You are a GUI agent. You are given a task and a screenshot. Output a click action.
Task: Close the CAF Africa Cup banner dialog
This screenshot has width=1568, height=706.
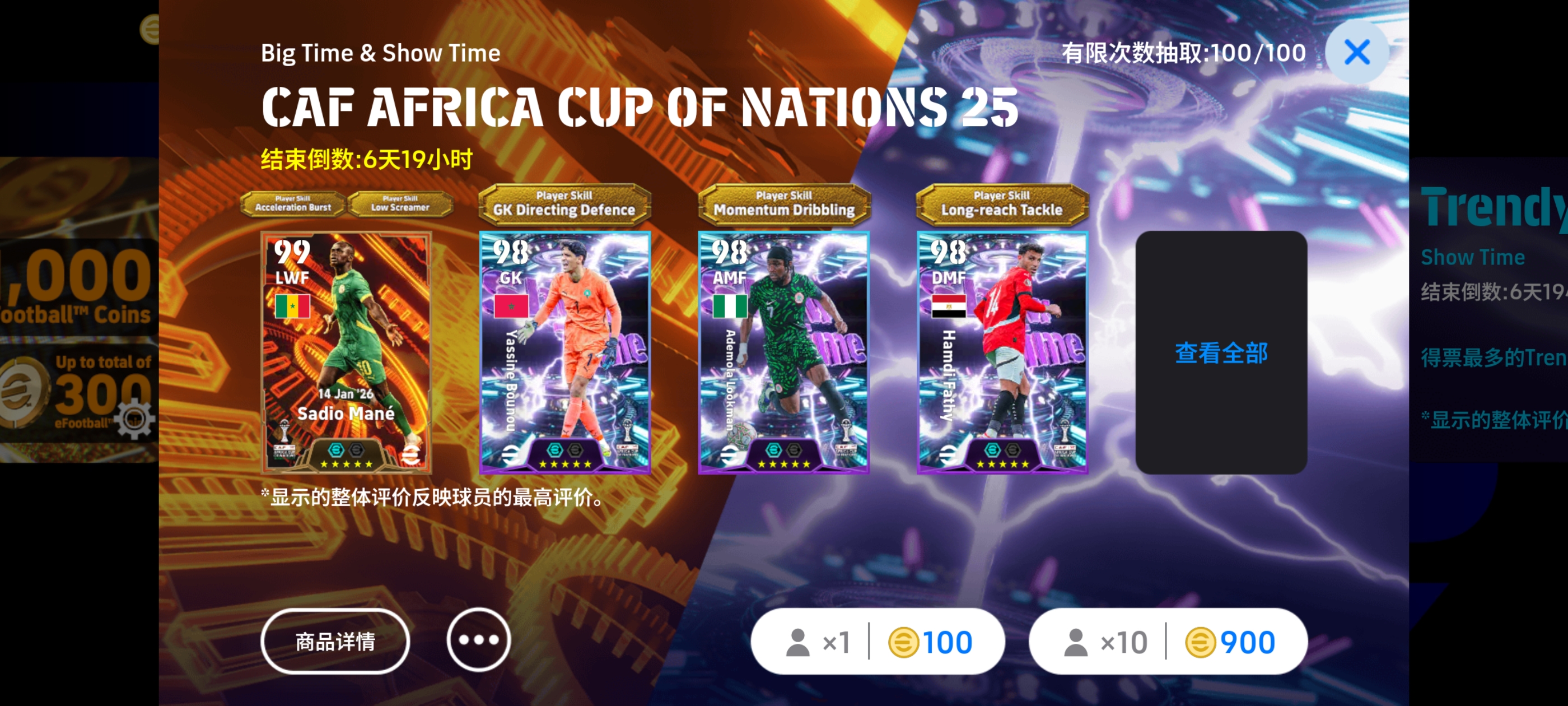1357,52
